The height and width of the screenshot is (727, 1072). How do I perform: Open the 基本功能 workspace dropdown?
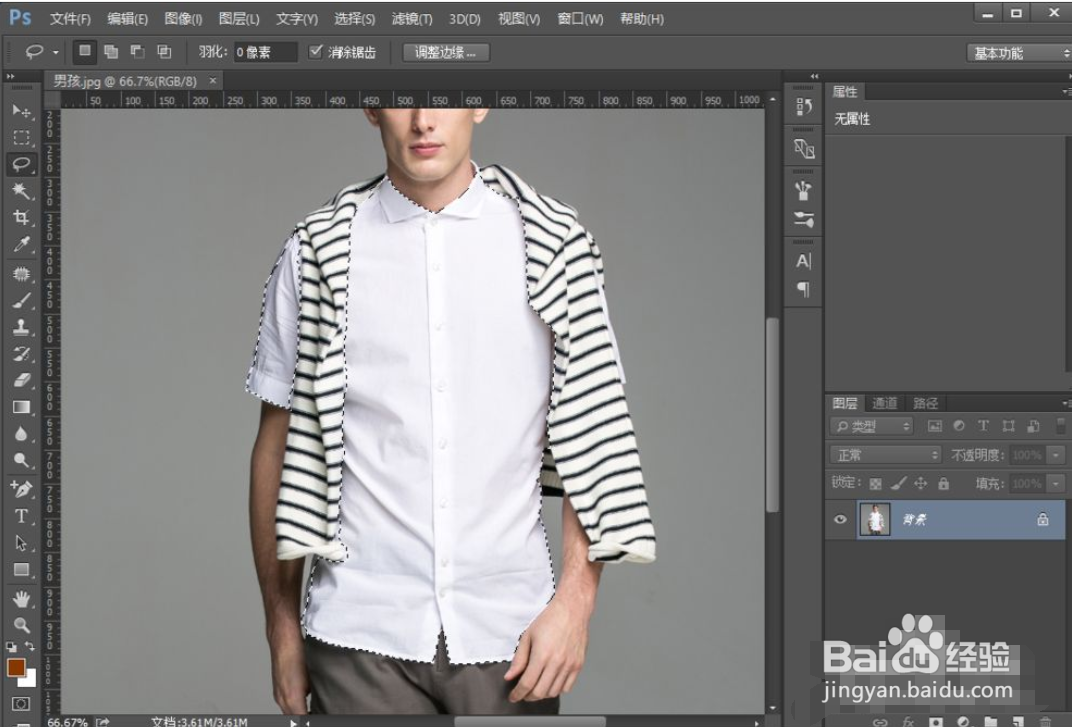(x=1019, y=53)
